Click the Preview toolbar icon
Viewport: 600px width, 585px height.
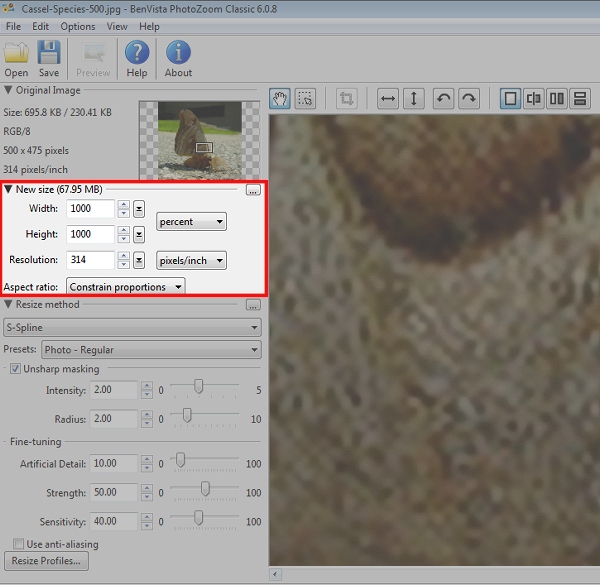[93, 59]
